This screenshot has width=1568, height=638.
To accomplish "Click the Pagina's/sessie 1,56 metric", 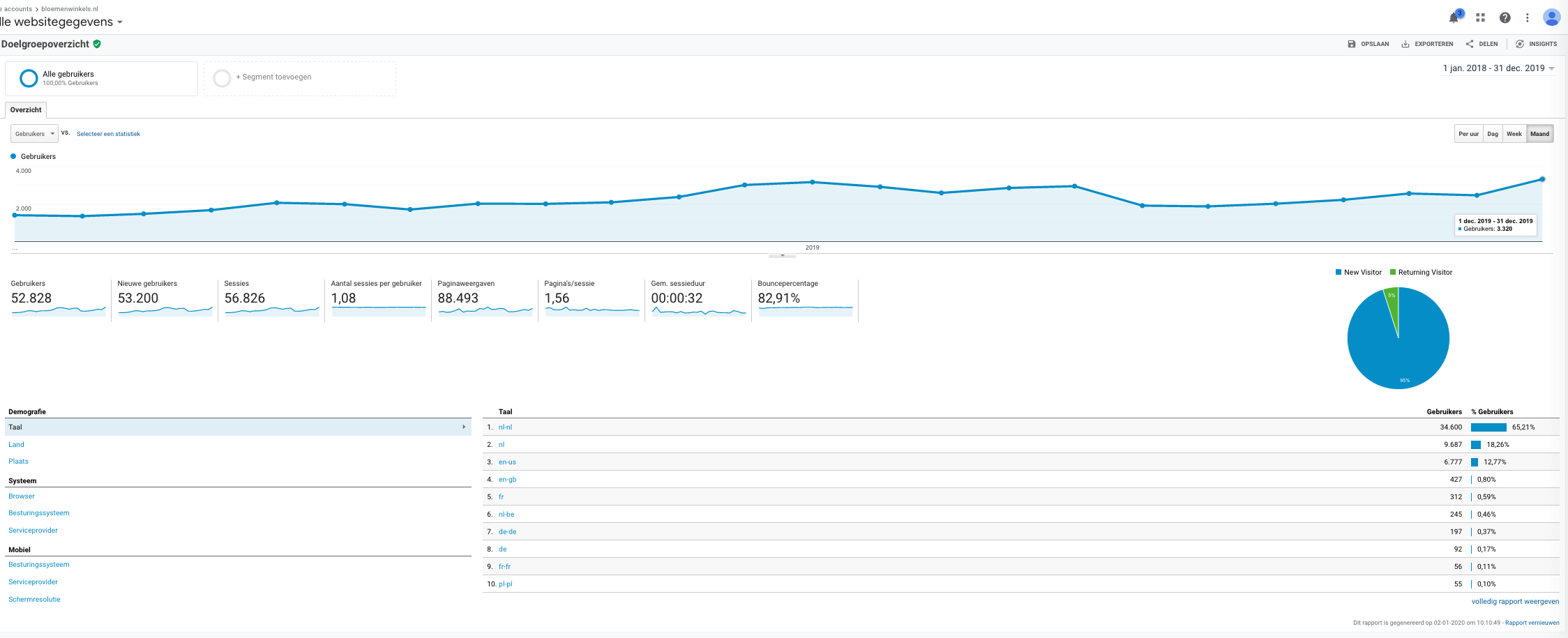I will click(x=591, y=300).
